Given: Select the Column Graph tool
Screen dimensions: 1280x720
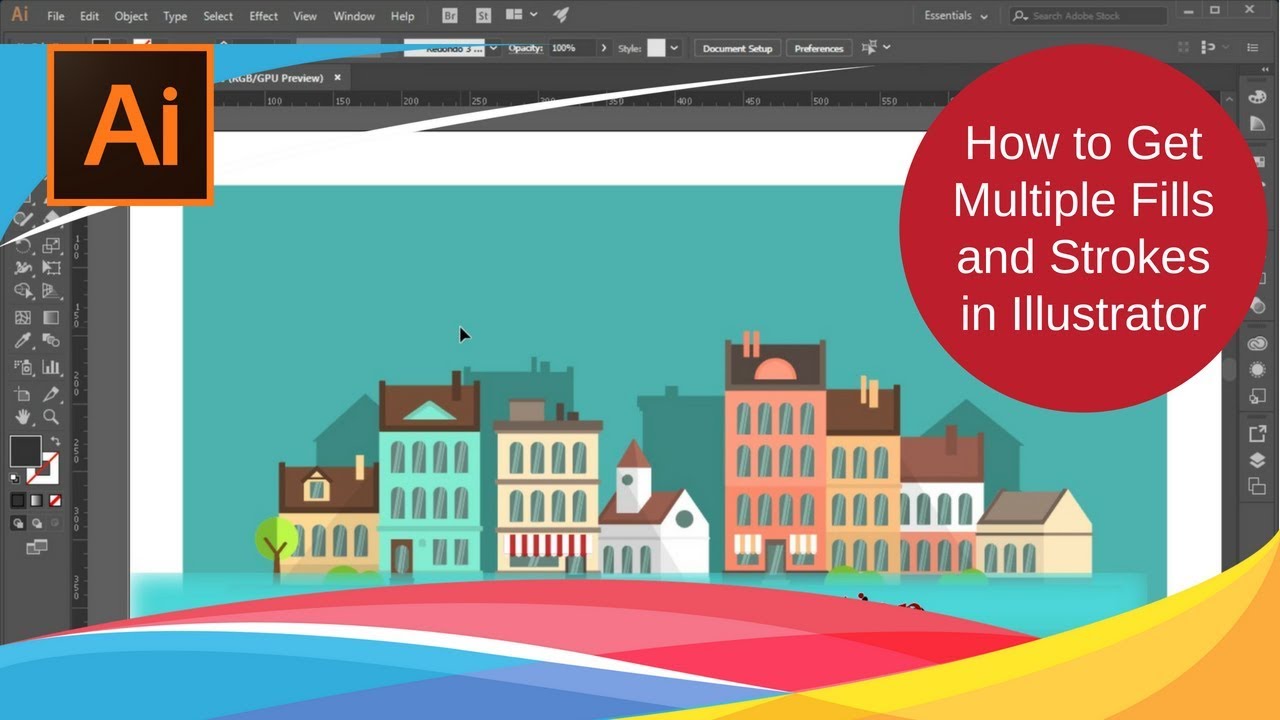Looking at the screenshot, I should pyautogui.click(x=51, y=367).
